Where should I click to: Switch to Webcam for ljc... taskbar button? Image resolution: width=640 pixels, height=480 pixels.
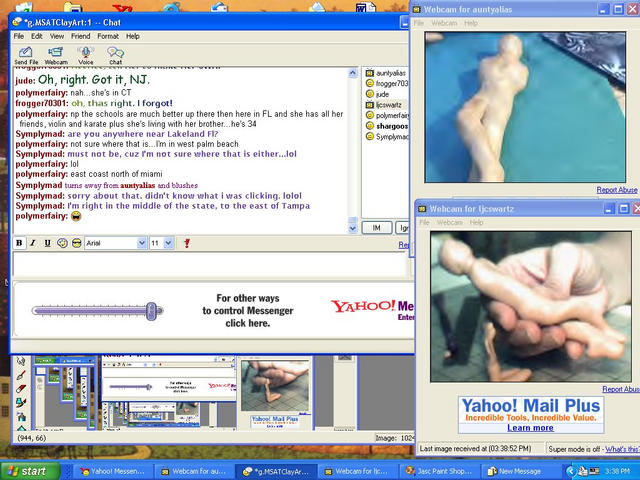pos(357,471)
